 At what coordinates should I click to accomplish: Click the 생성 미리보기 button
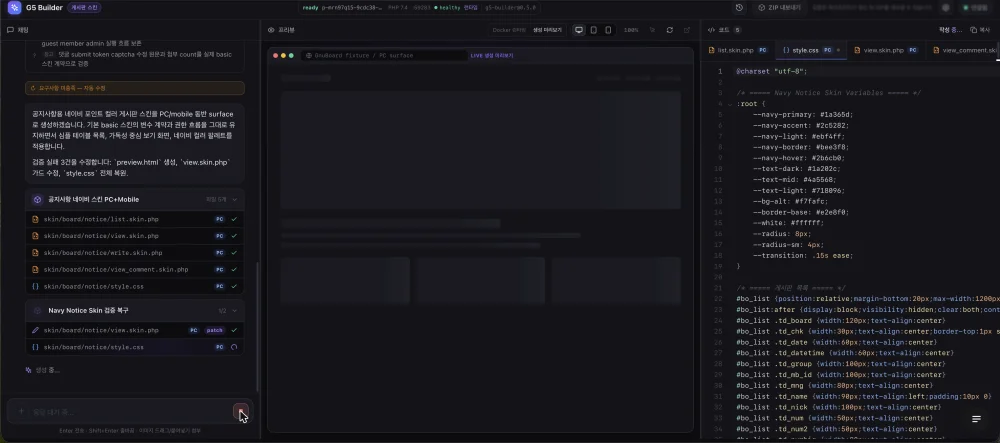click(x=547, y=30)
